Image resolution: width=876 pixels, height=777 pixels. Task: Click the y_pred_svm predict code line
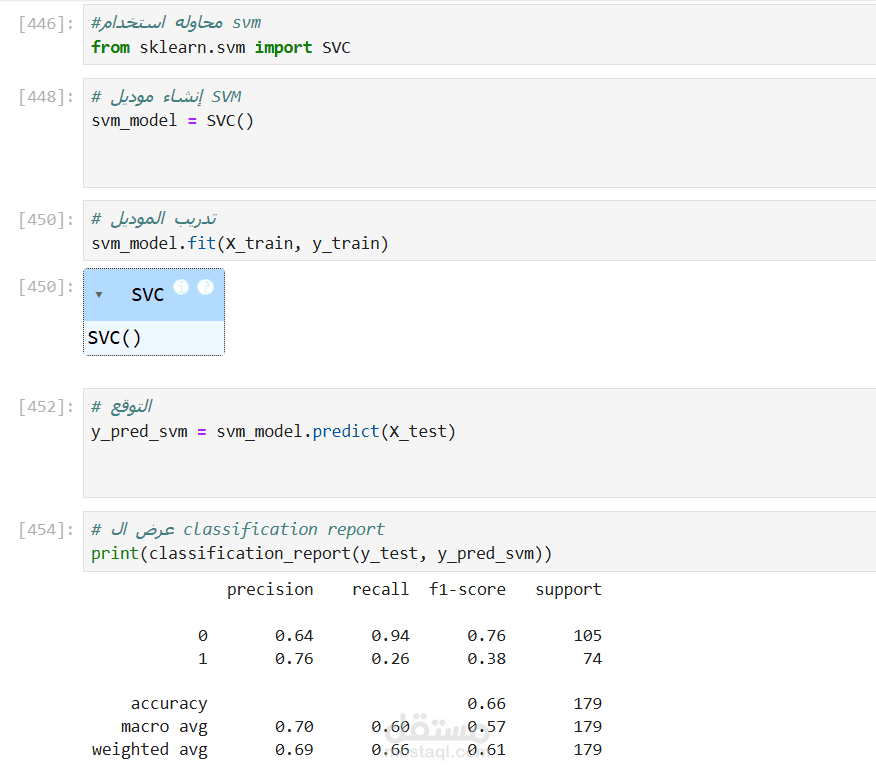(273, 432)
